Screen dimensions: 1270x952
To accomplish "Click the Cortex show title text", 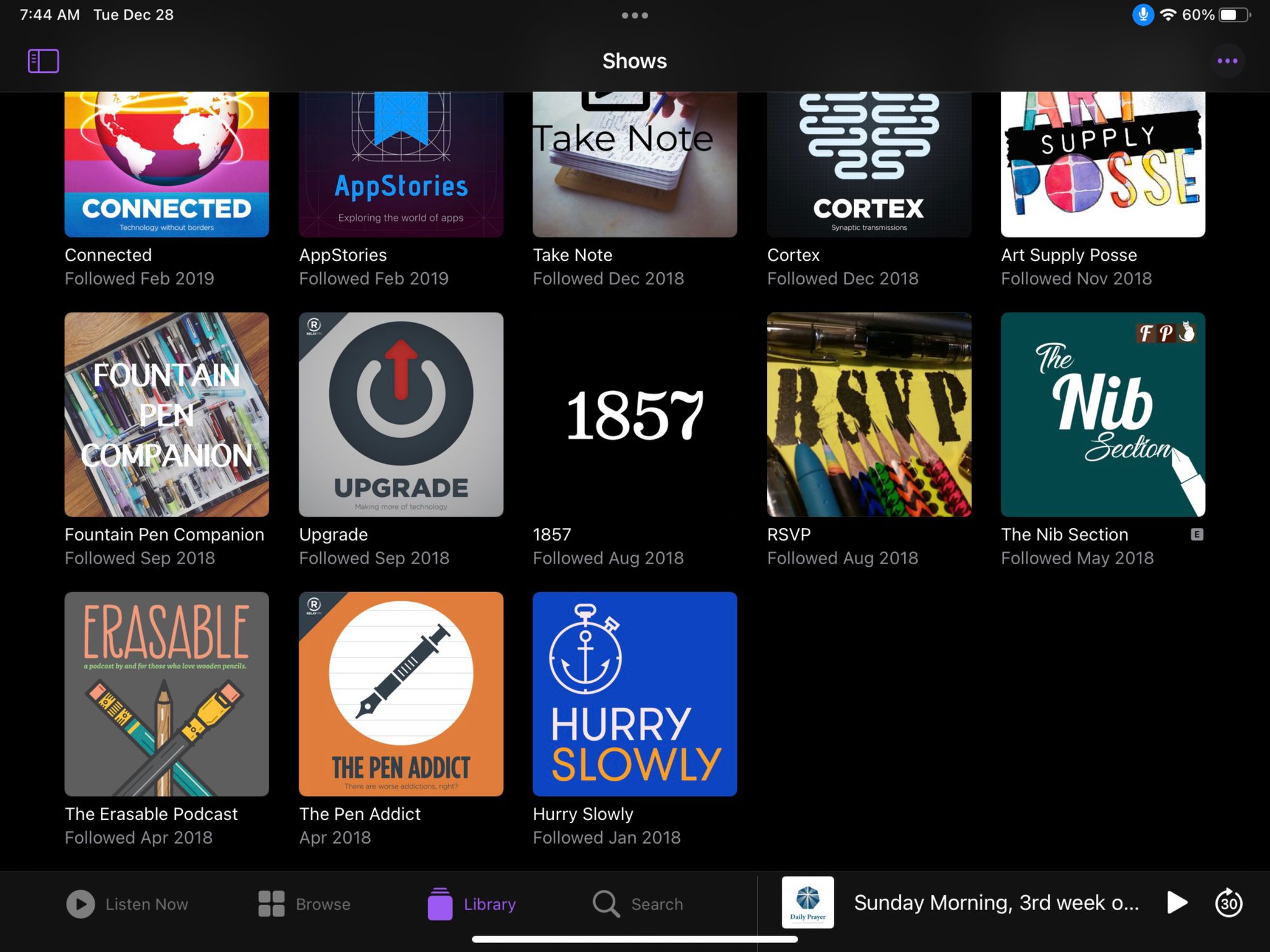I will 793,255.
